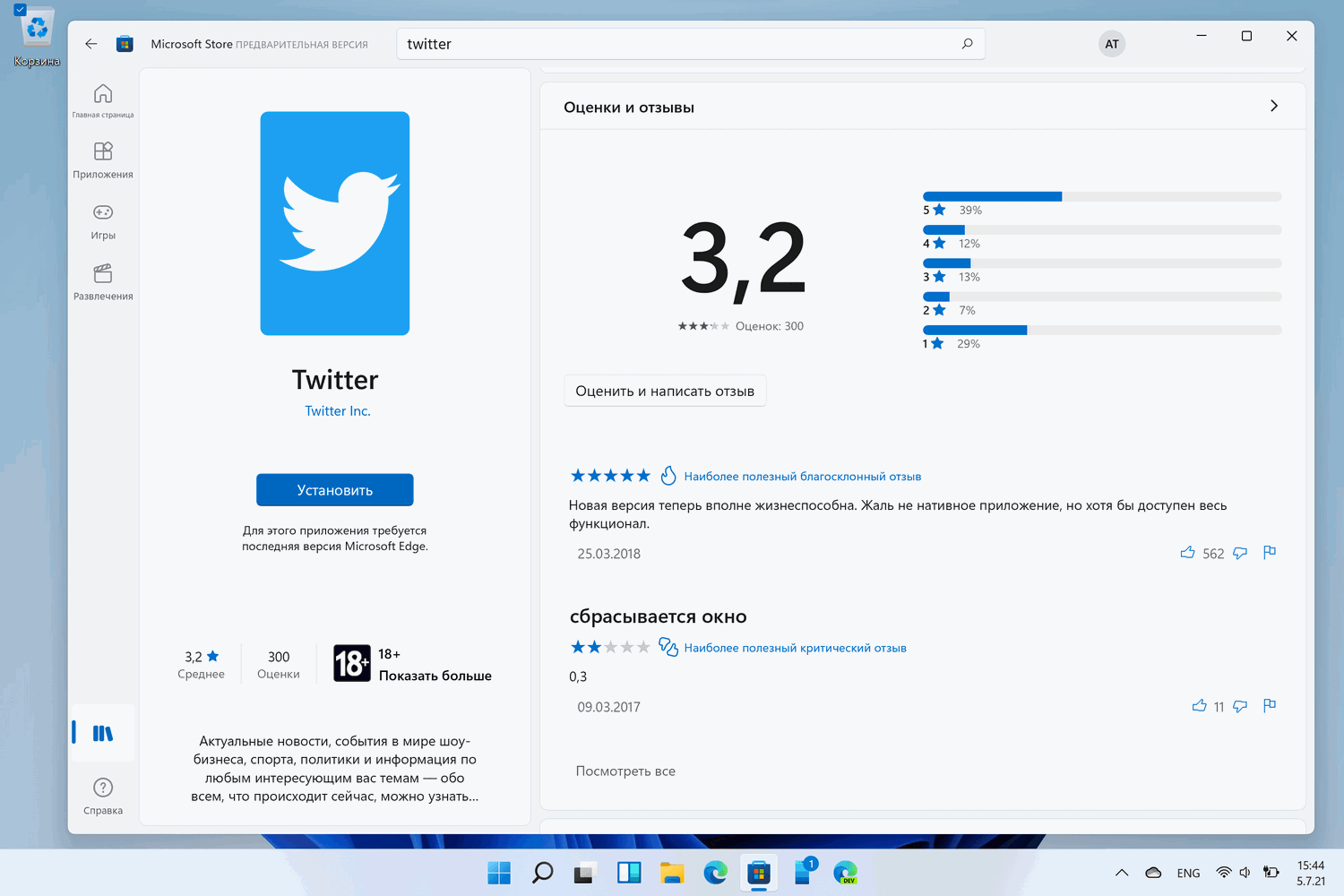Click the 4-star rating bar
This screenshot has height=896, width=1344.
(1102, 230)
